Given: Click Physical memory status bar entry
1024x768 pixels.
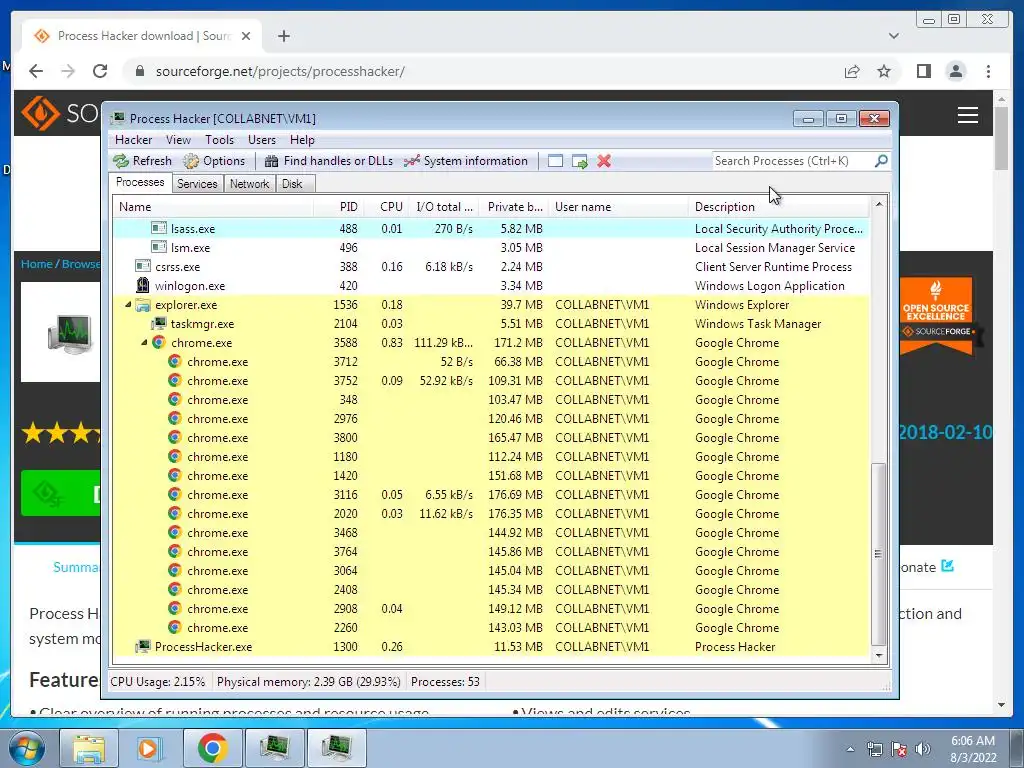Looking at the screenshot, I should click(308, 682).
